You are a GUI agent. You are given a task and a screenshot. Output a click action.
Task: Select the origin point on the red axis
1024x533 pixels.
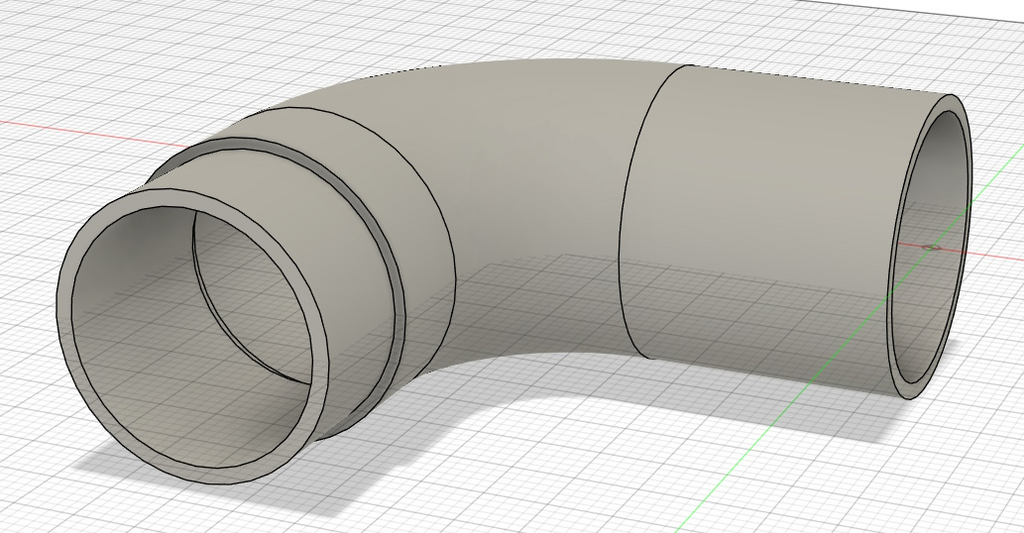(x=930, y=248)
